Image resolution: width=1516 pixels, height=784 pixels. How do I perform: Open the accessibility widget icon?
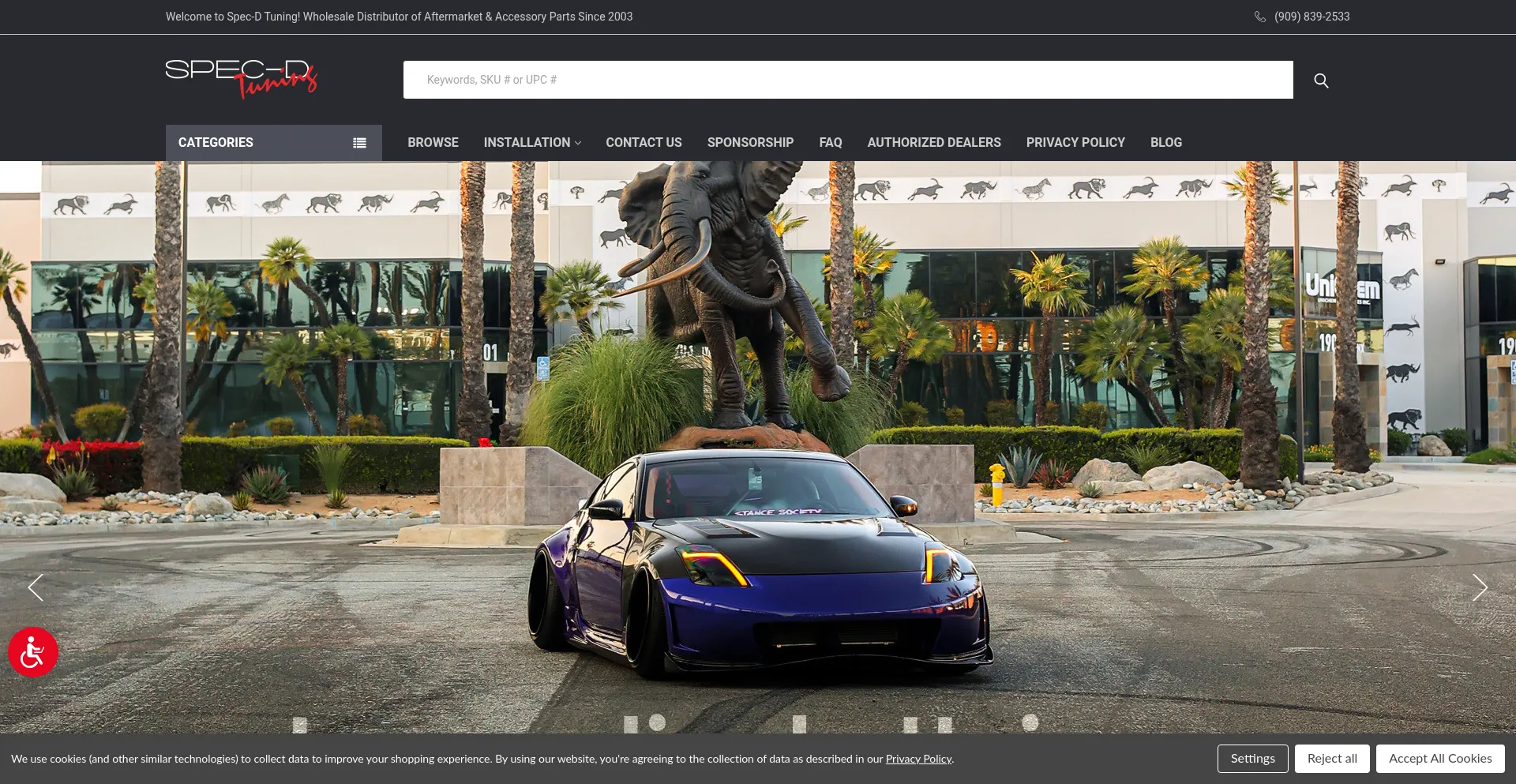33,652
